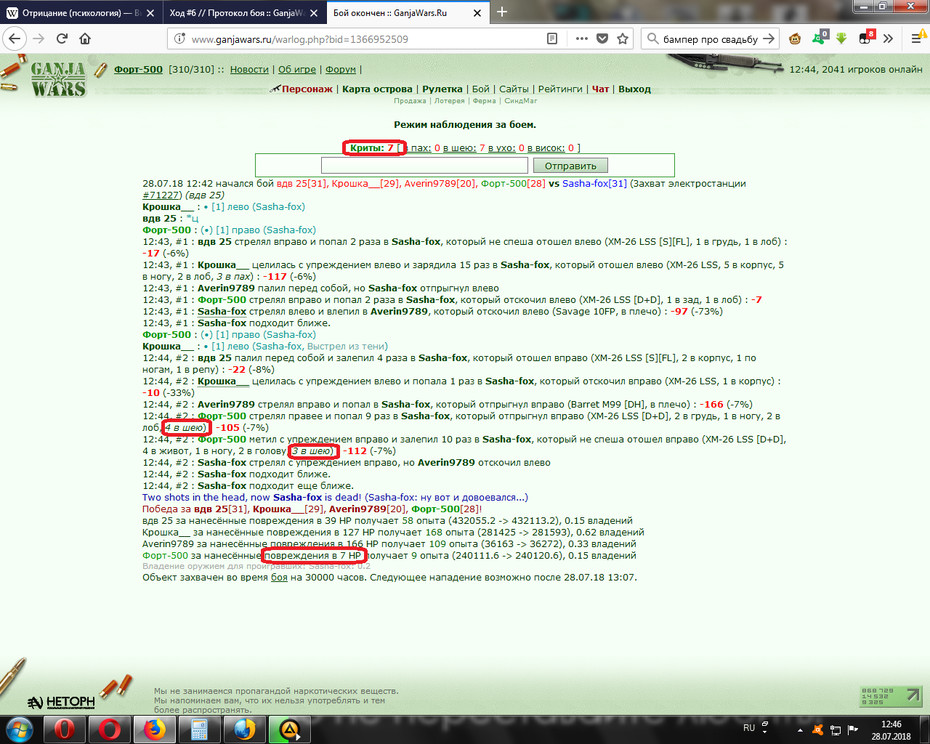
Task: Click the Выход logout link
Action: coord(634,89)
